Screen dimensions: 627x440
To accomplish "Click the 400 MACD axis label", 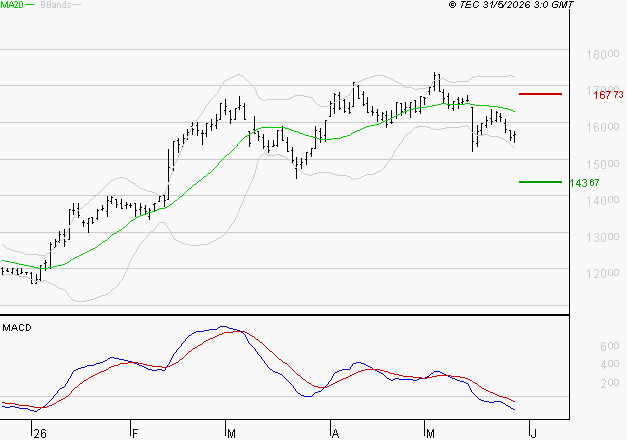I will click(x=609, y=364).
